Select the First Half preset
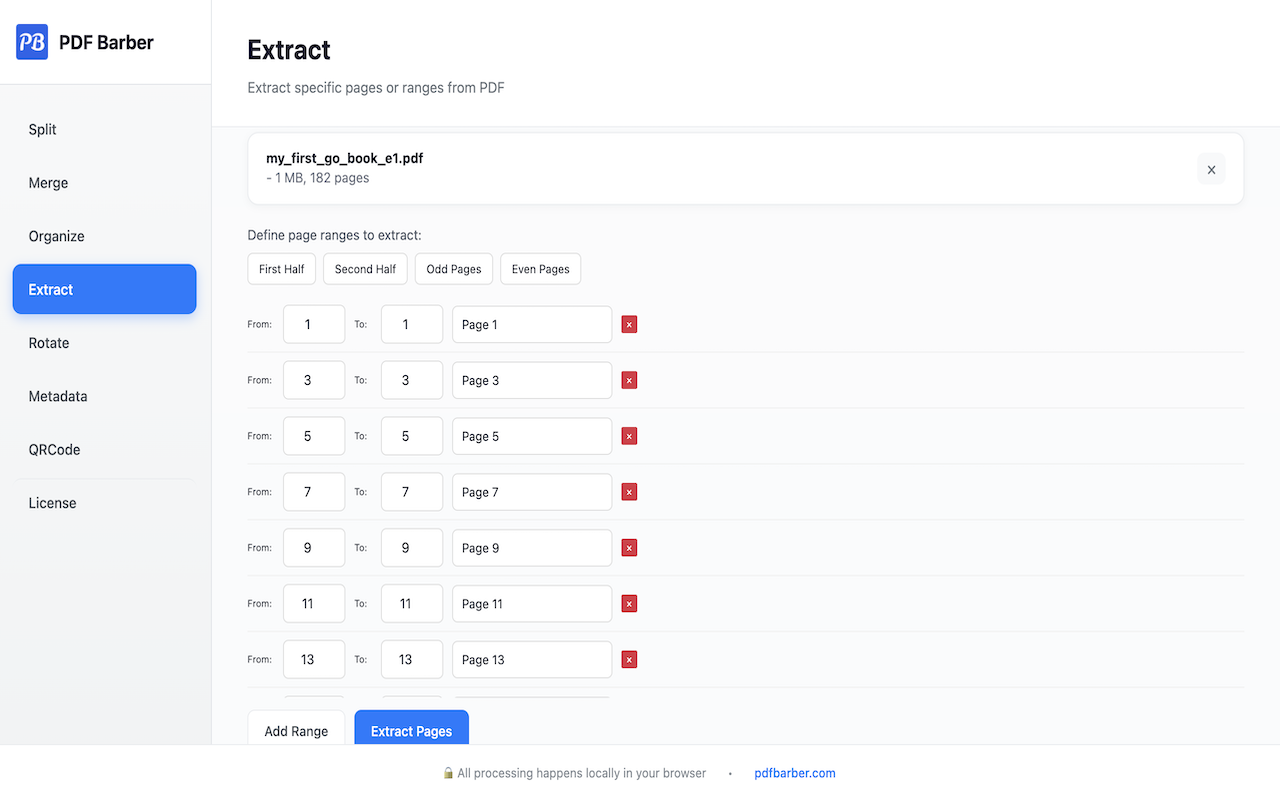1280x800 pixels. [281, 268]
